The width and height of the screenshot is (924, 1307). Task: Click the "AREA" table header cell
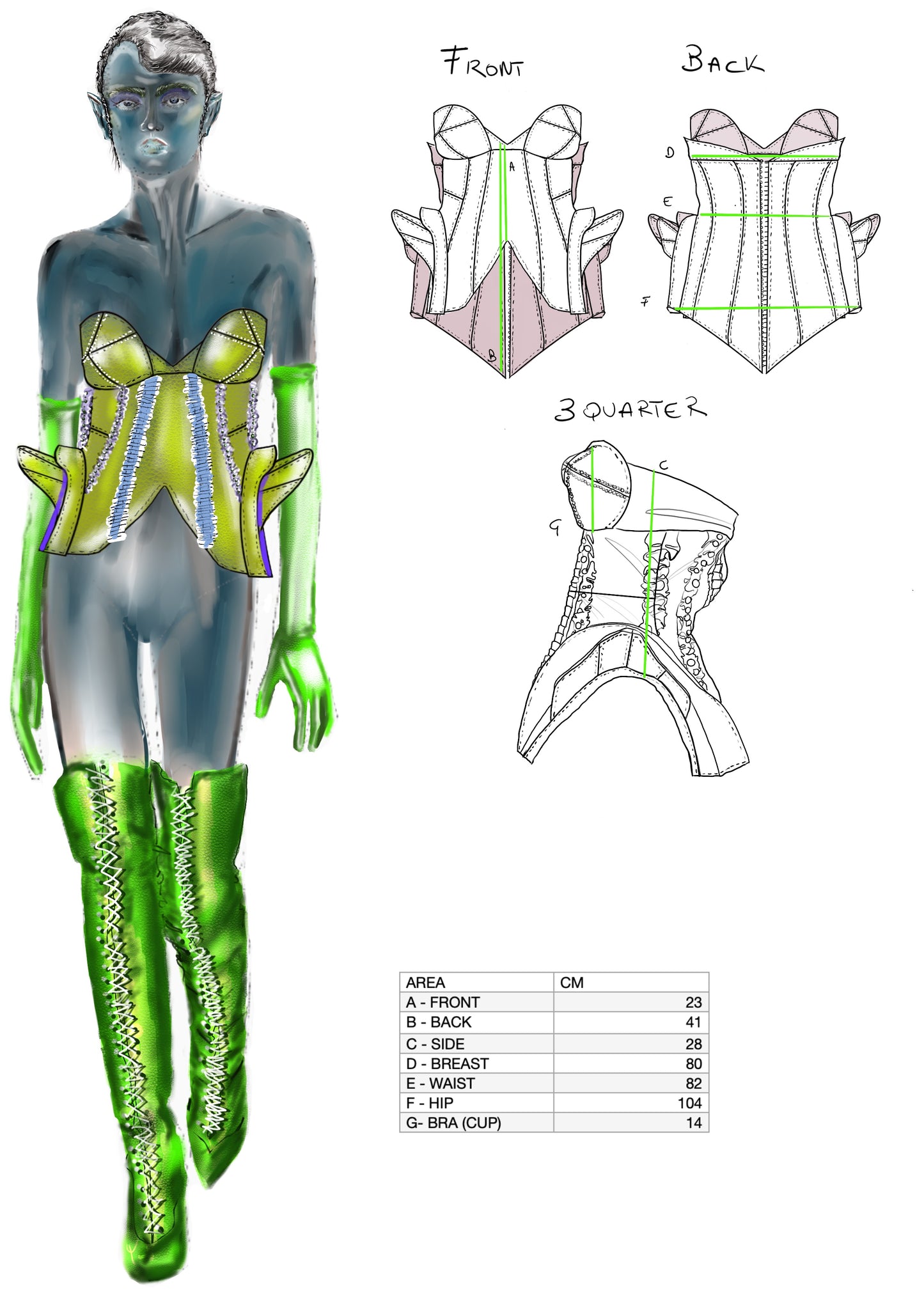pyautogui.click(x=476, y=982)
